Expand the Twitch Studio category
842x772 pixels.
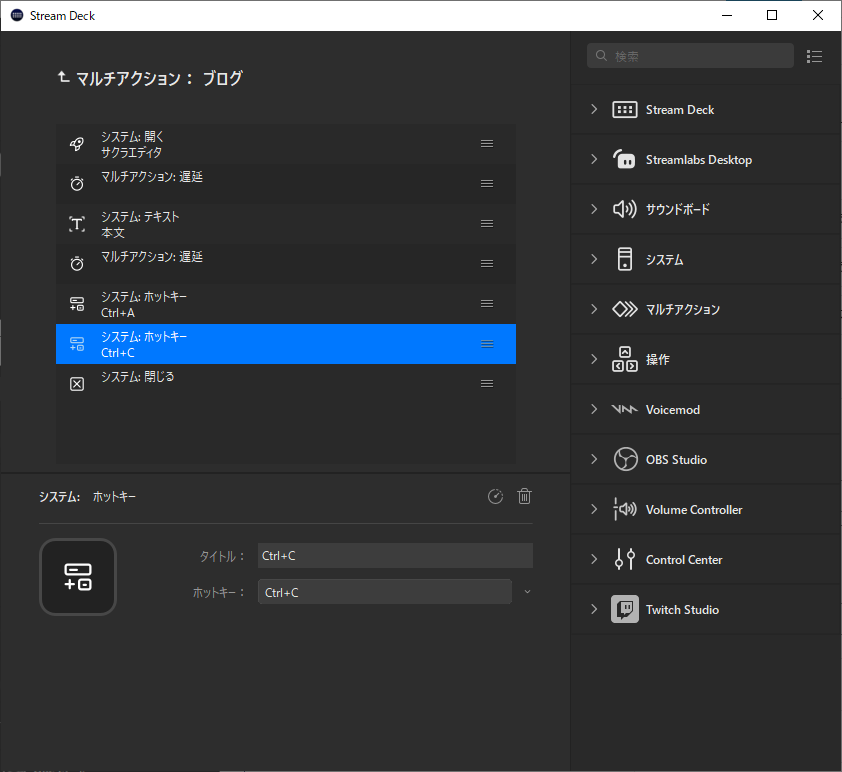tap(594, 609)
